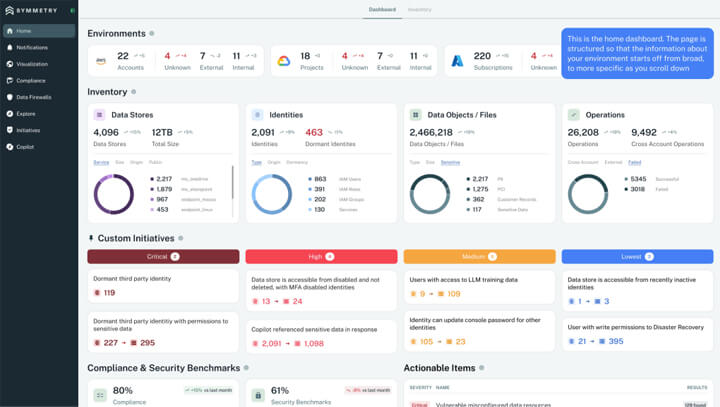The height and width of the screenshot is (407, 720).
Task: Select the Dashboard tab
Action: pyautogui.click(x=381, y=9)
